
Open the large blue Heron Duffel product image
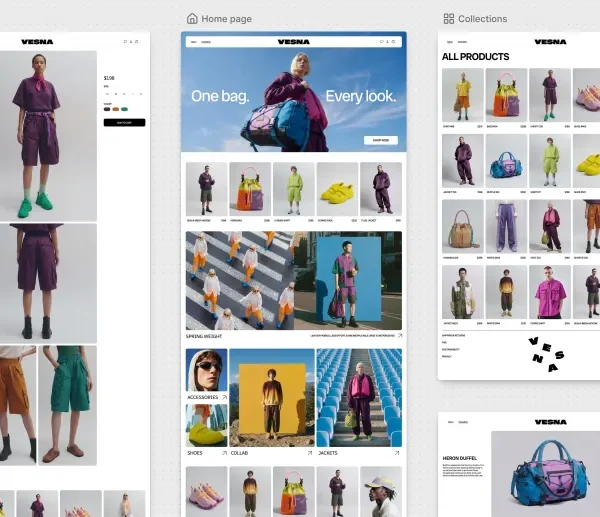tap(546, 474)
